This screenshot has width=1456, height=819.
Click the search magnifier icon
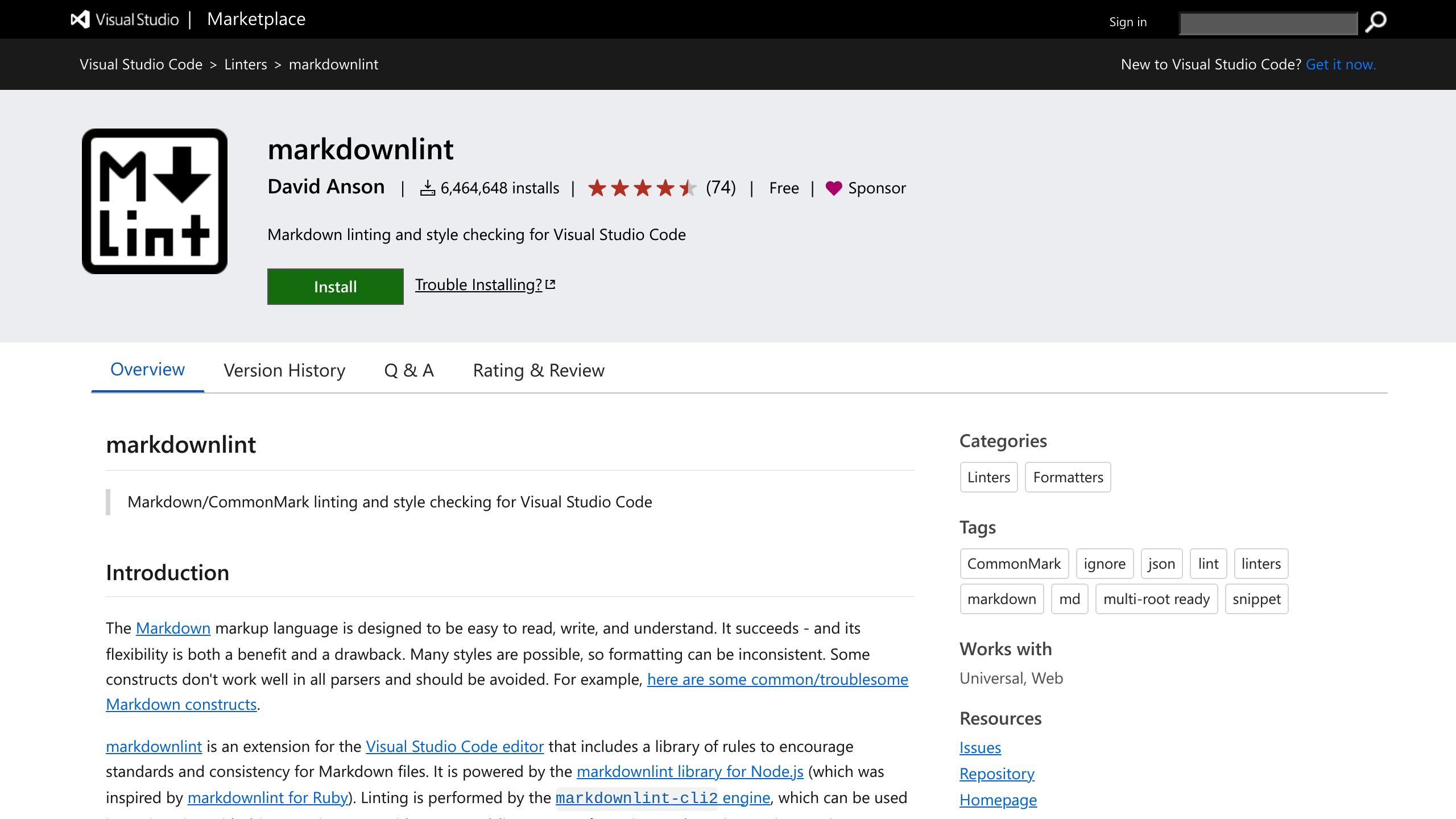[1376, 23]
